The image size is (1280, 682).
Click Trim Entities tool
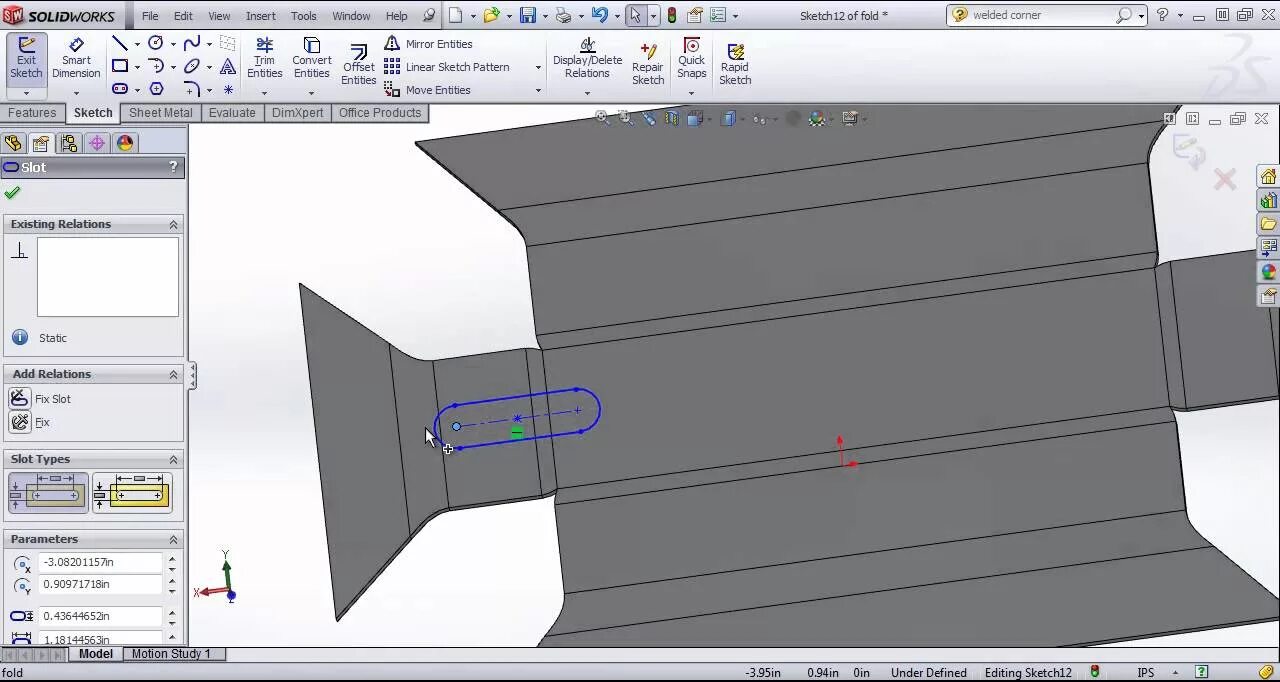click(264, 58)
